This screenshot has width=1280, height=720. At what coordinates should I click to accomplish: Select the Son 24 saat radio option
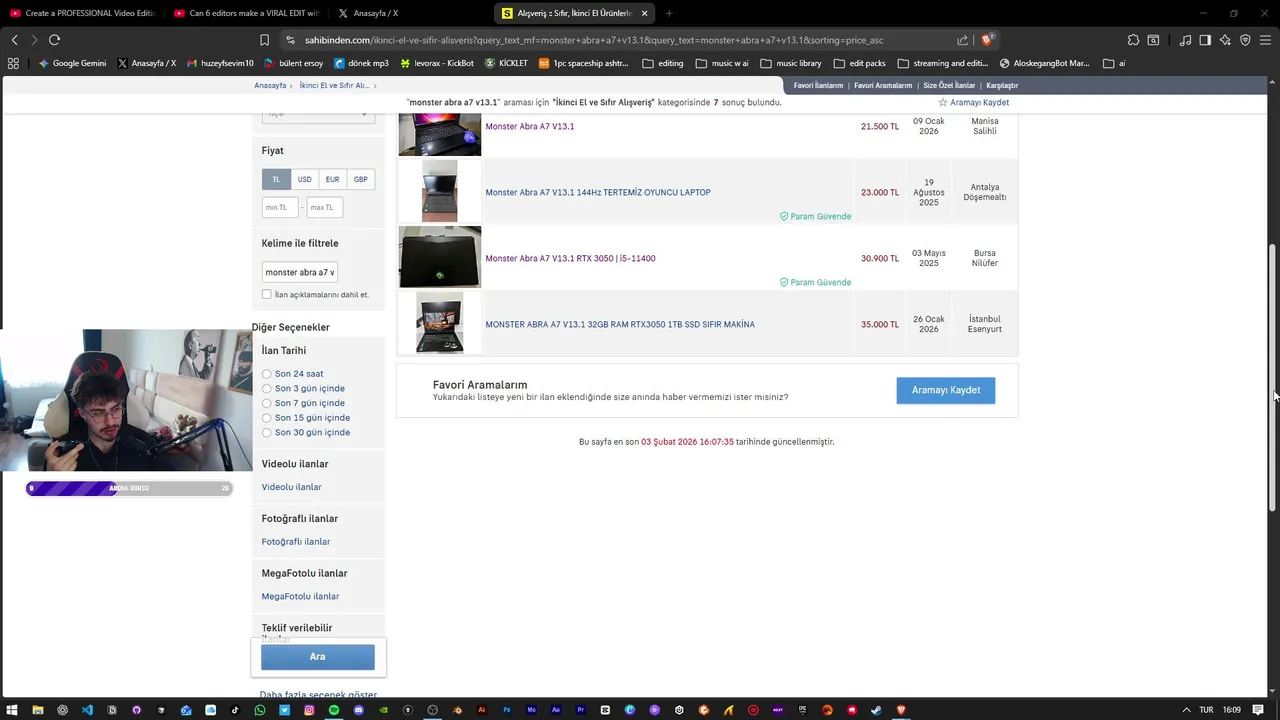point(267,374)
